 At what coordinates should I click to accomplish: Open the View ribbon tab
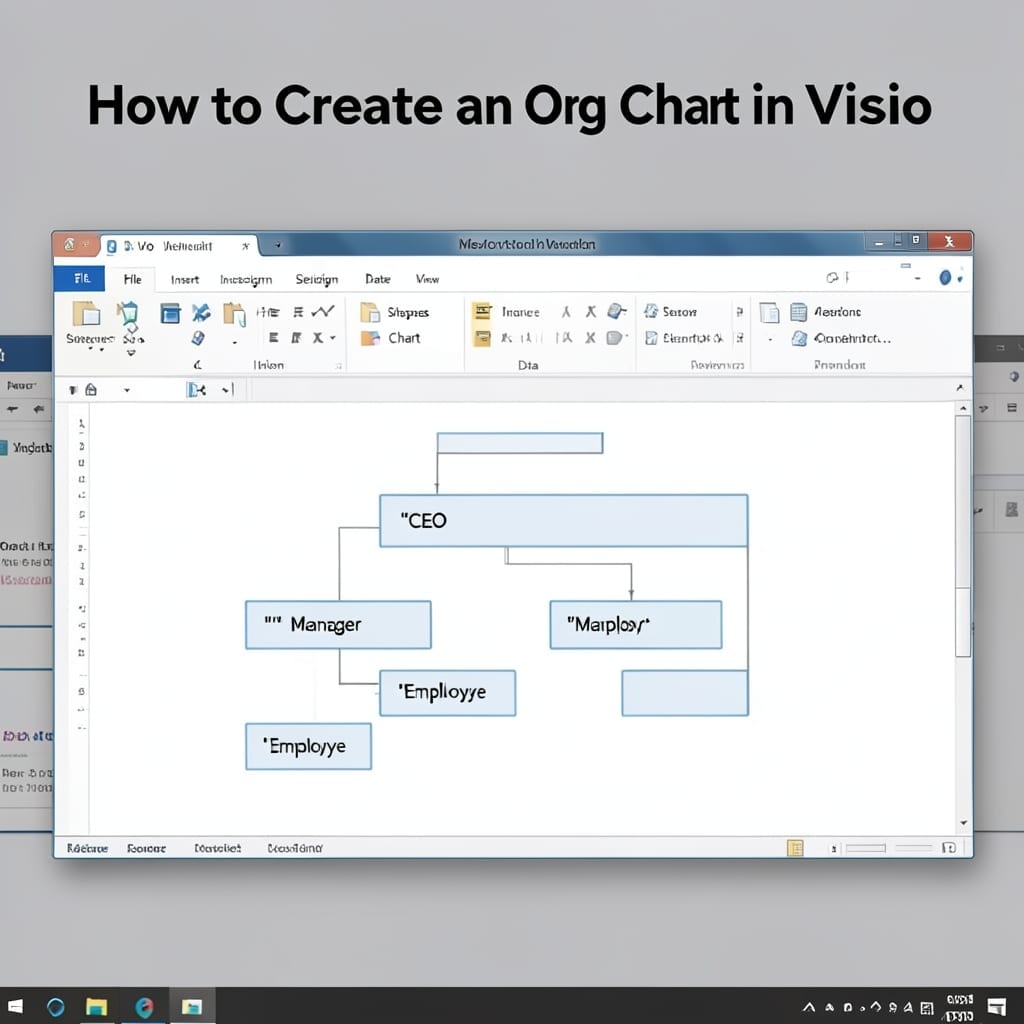427,279
